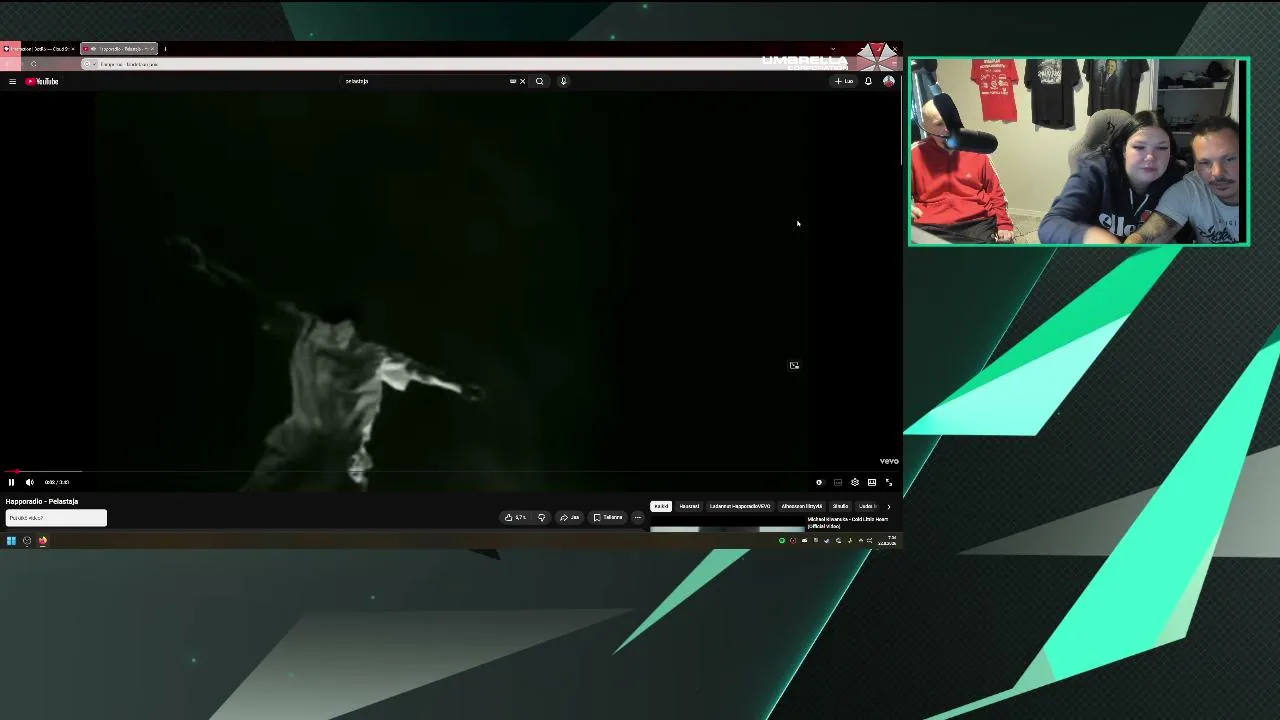Toggle the autoplay switch in the player
The height and width of the screenshot is (720, 1280).
point(819,482)
